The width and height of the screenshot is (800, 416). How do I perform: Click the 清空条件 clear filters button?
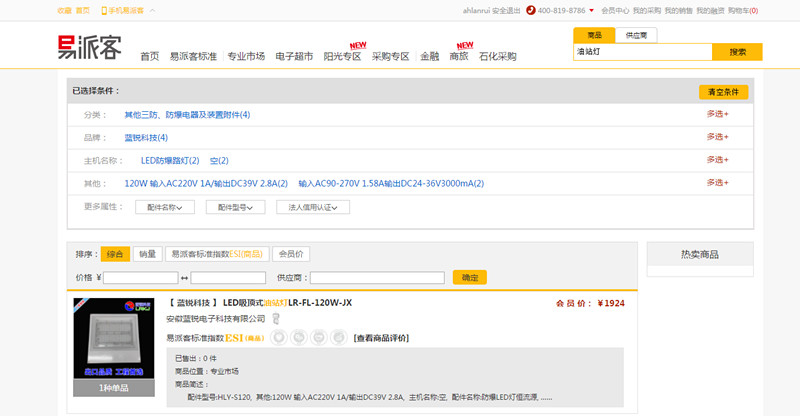(723, 92)
